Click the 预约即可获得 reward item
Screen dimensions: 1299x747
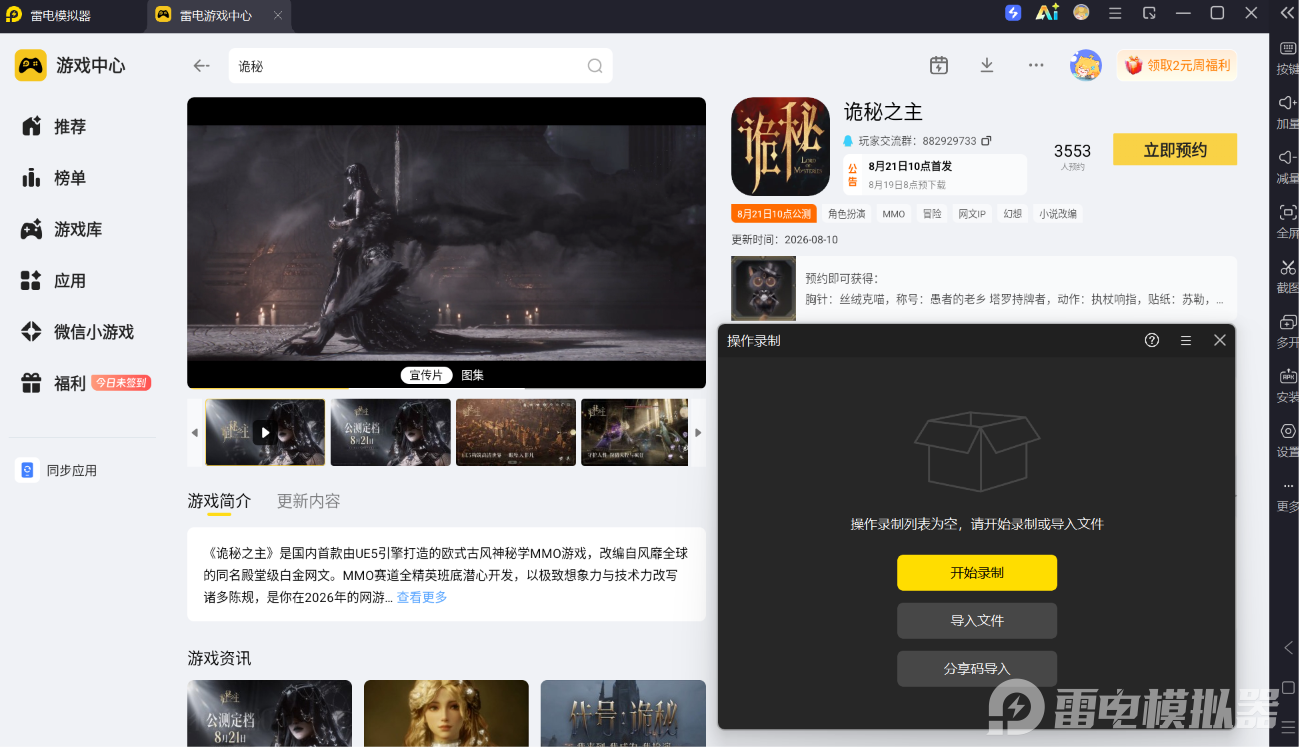pos(984,288)
